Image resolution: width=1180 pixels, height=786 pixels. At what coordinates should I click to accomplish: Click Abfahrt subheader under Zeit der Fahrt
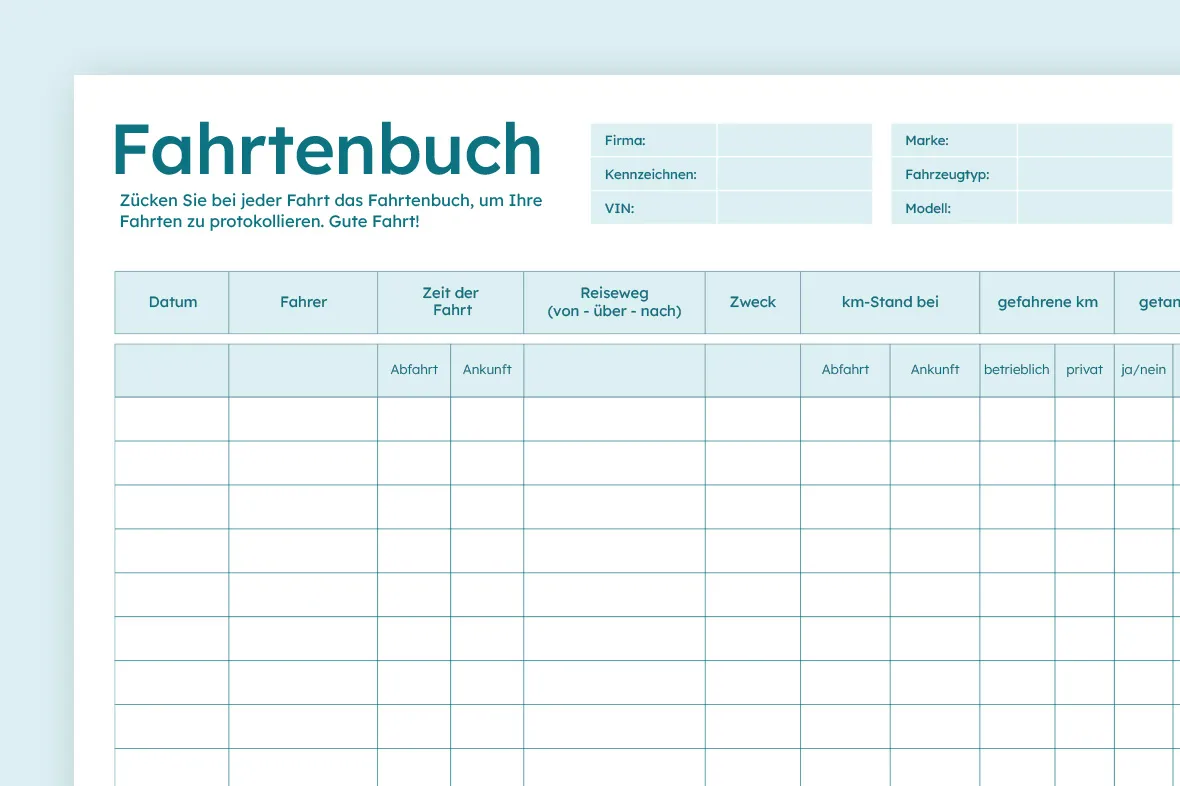(414, 370)
